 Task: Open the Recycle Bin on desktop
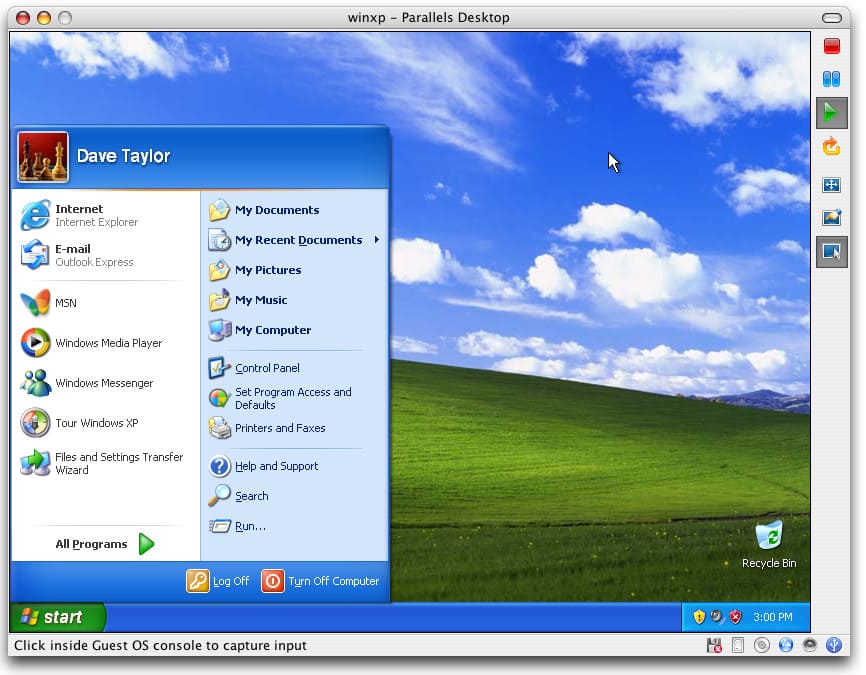coord(769,537)
